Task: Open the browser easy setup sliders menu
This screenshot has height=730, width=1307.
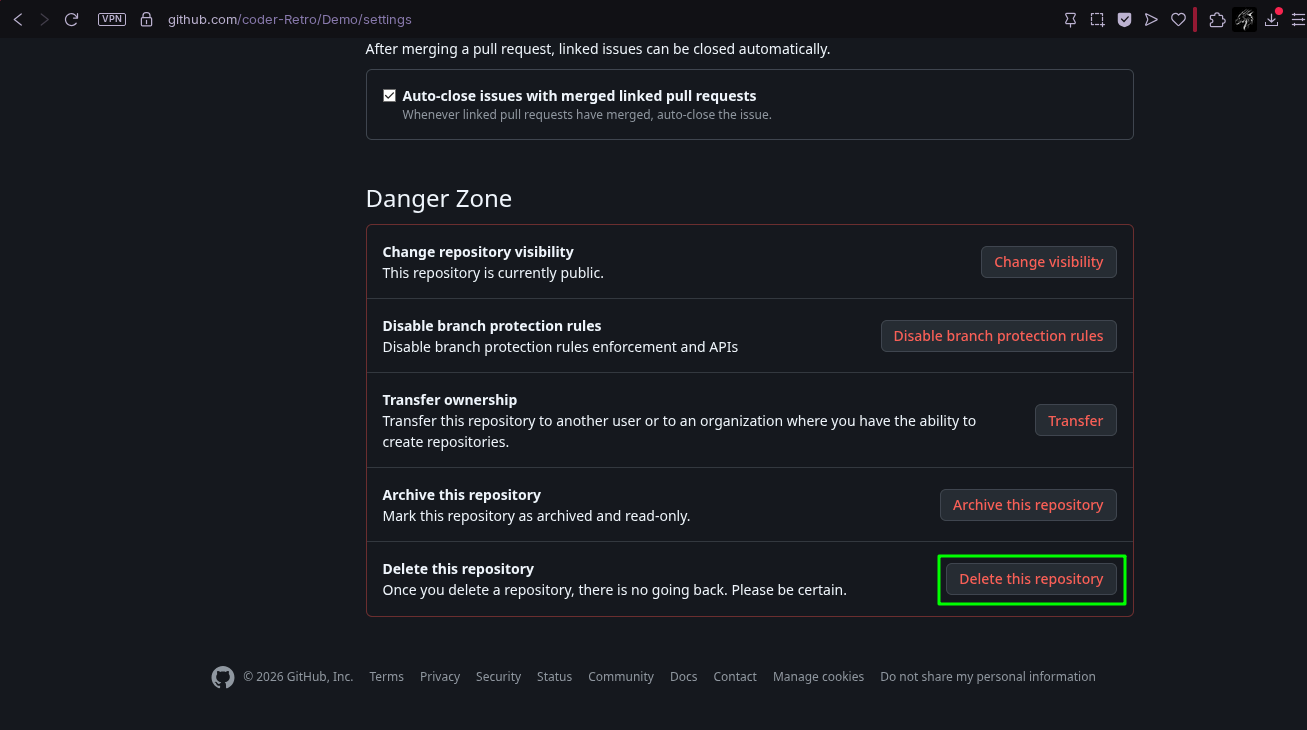Action: 1298,19
